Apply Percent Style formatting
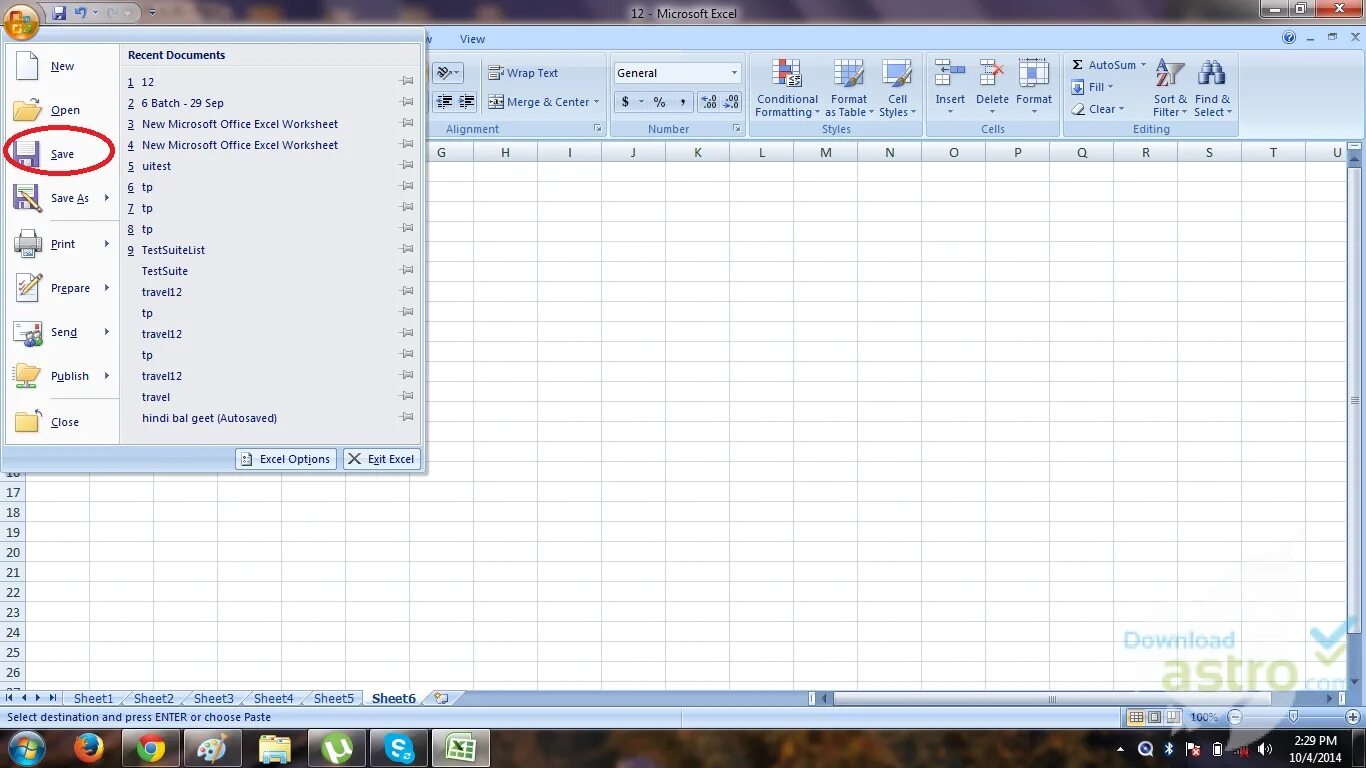The image size is (1366, 768). [660, 102]
